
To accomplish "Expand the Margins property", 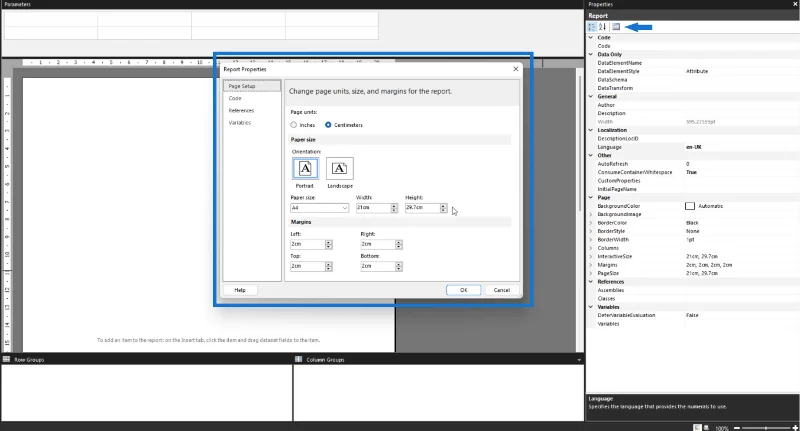I will click(x=591, y=265).
